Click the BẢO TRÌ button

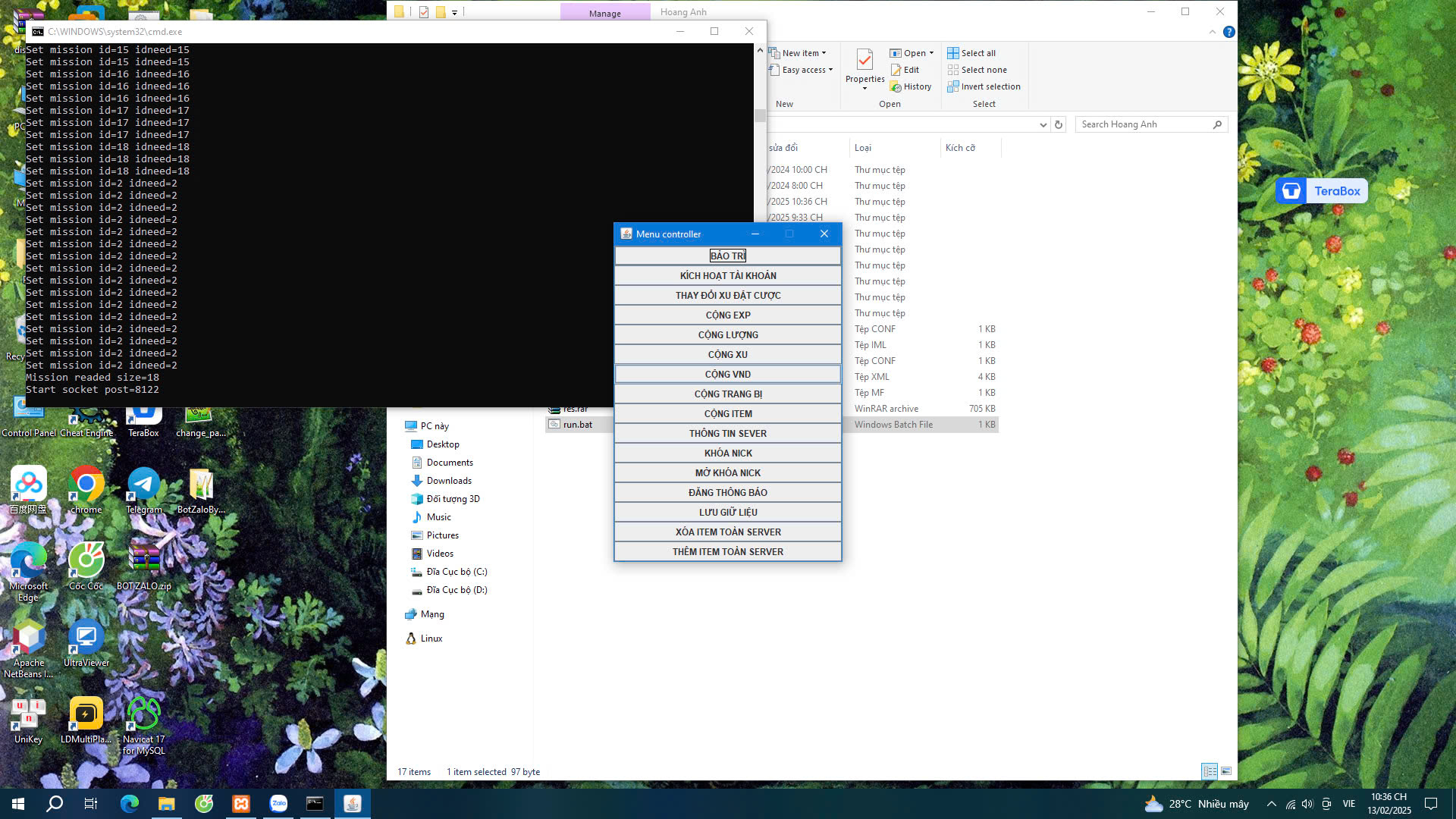(x=727, y=256)
